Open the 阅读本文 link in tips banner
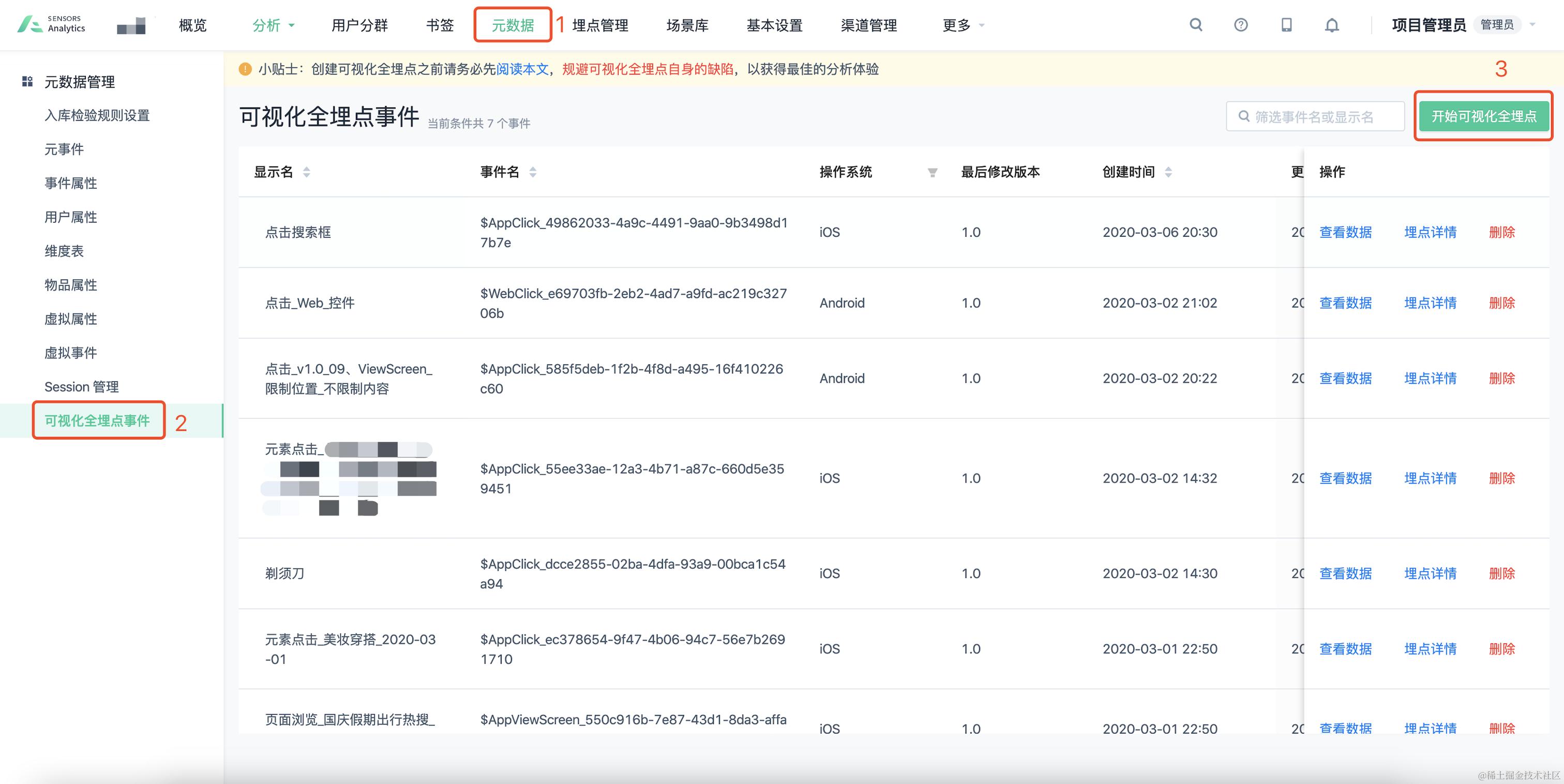Screen dimensions: 1564x784 pos(522,69)
